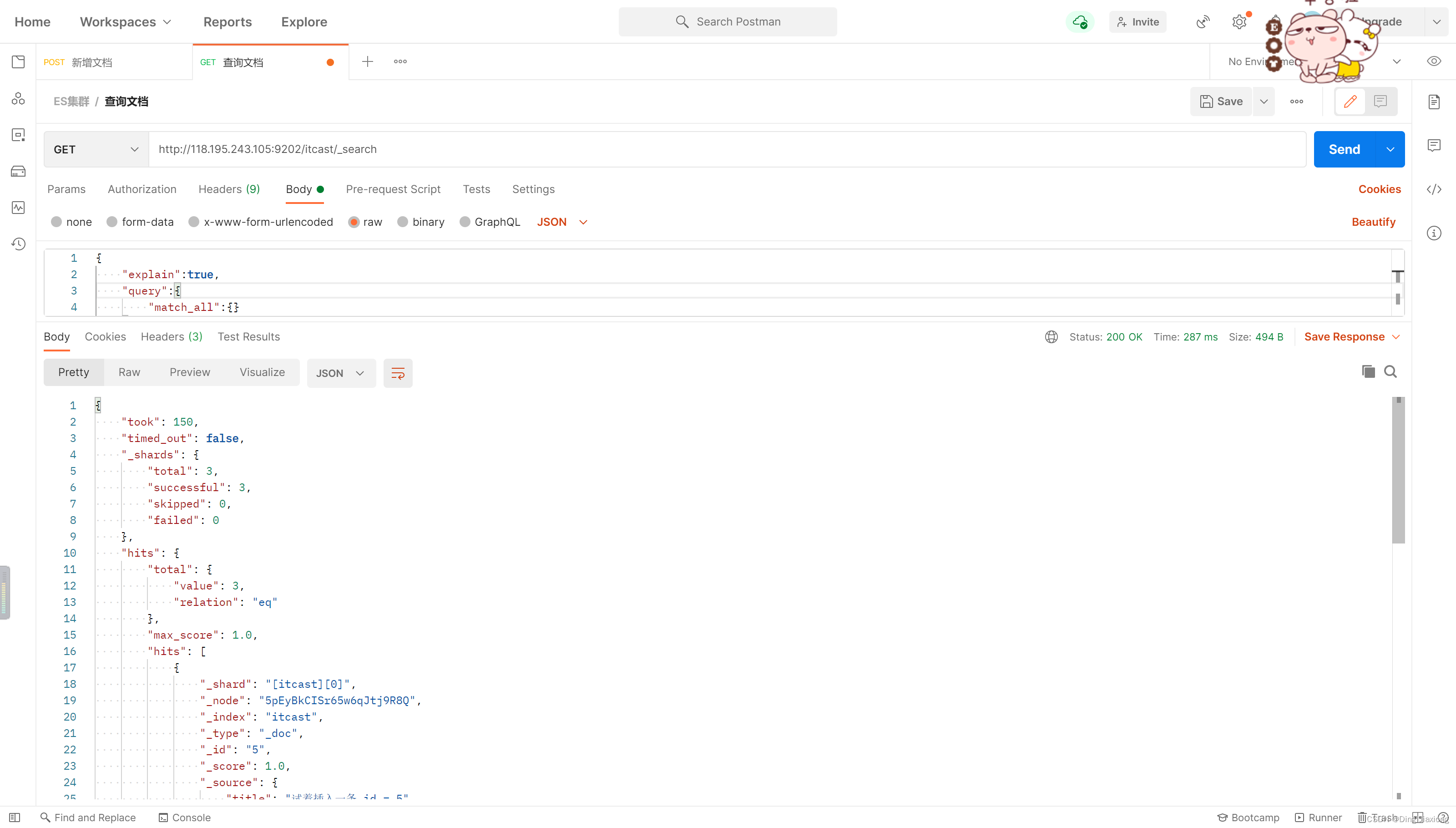
Task: Open History sidebar icon
Action: 18,244
